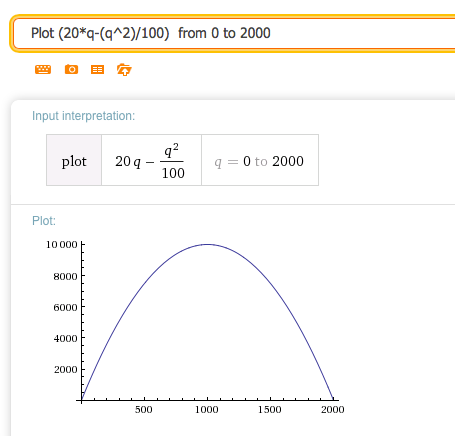Click the 2000 label on the horizontal axis
Viewport: 455px width, 436px height.
333,409
